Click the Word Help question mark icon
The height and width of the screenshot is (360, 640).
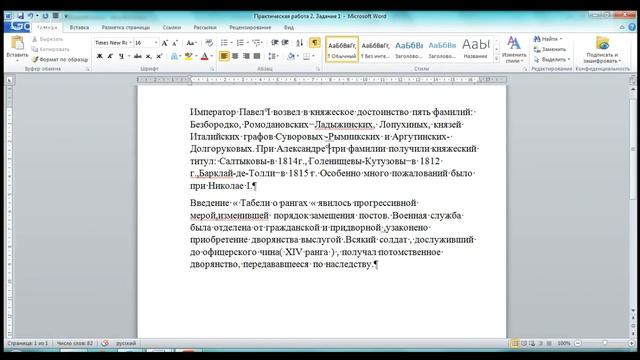(x=632, y=27)
